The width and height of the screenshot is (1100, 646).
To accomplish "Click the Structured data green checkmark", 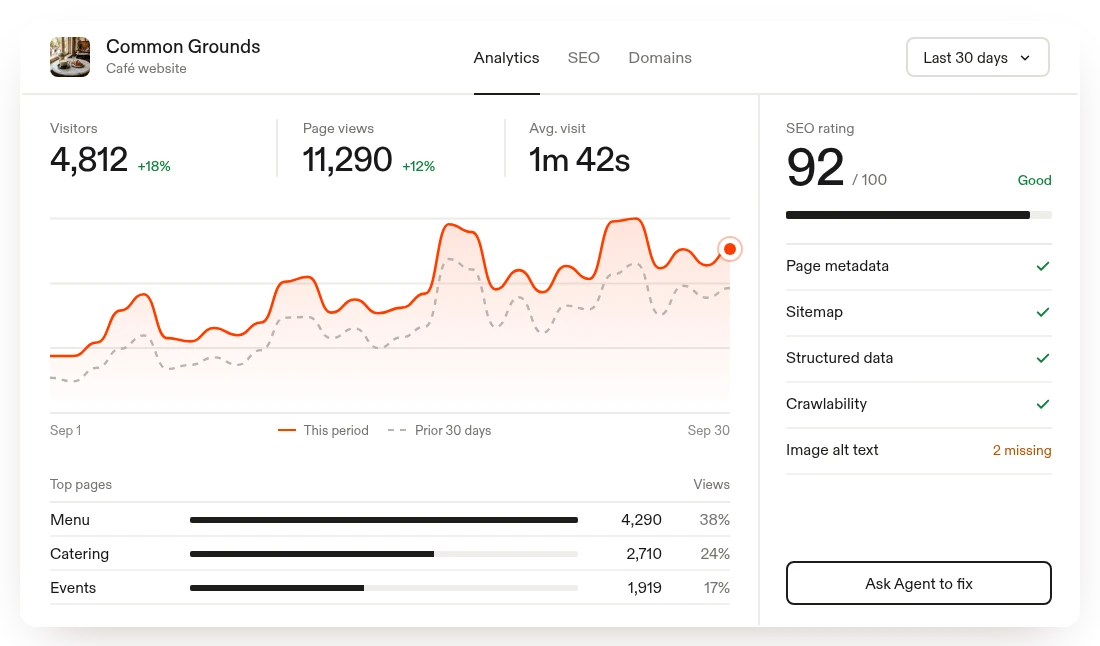I will [x=1043, y=358].
